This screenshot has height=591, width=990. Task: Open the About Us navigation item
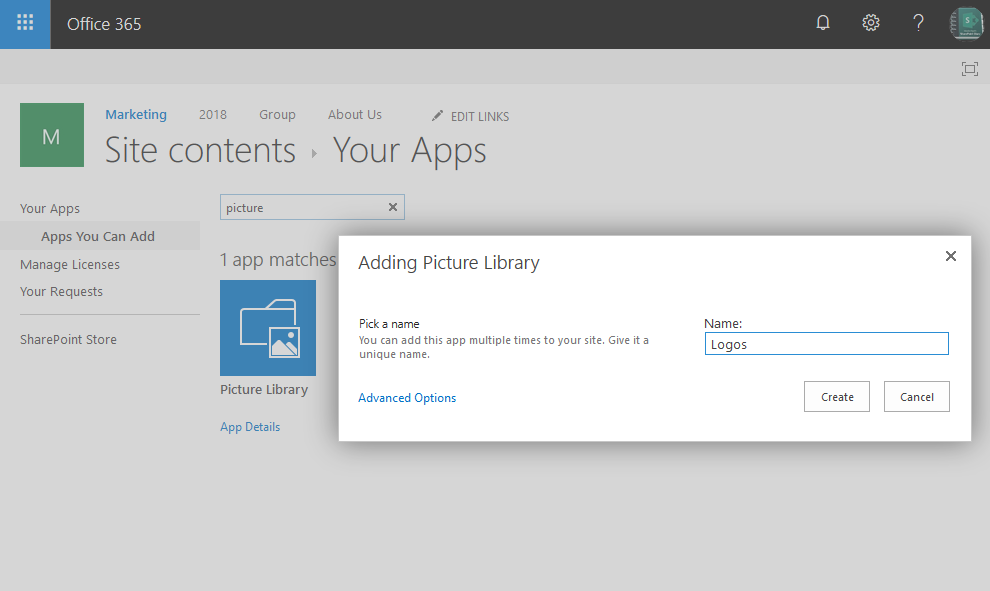tap(354, 114)
